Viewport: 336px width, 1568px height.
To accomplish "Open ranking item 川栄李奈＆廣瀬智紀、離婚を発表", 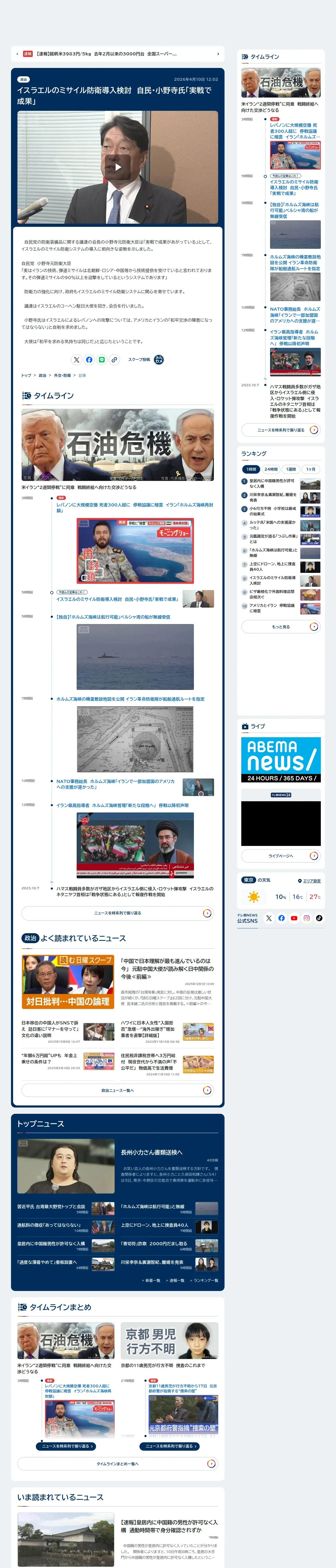I will point(281,497).
